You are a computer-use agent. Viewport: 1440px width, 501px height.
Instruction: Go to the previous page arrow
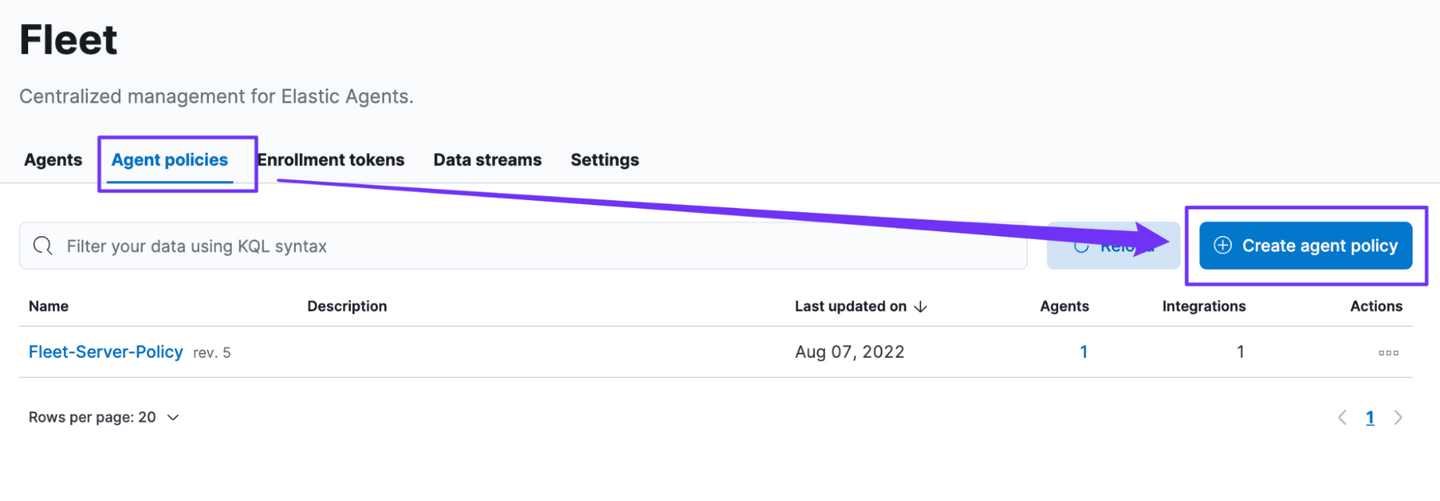tap(1342, 418)
